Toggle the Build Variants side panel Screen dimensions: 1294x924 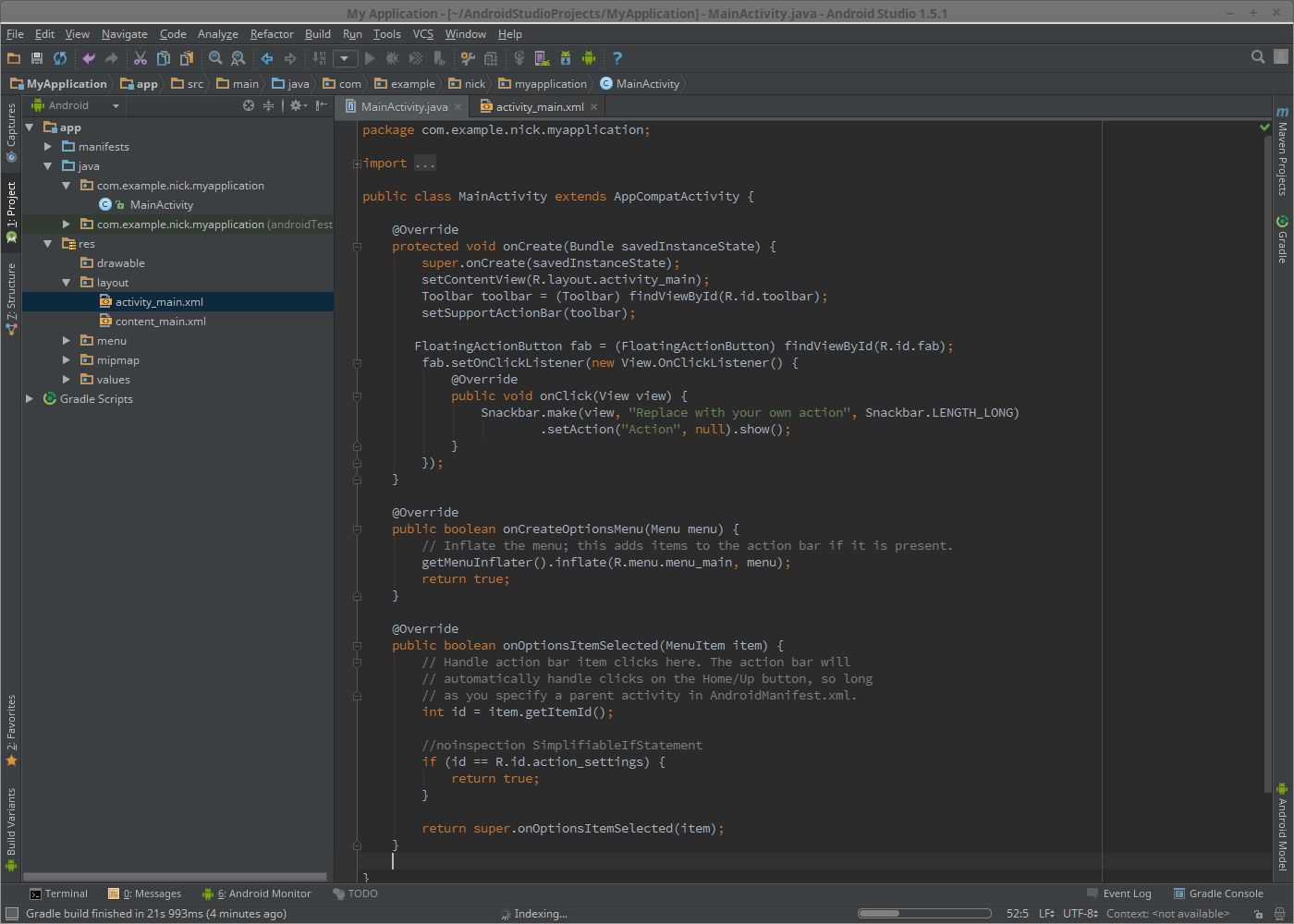pos(11,830)
